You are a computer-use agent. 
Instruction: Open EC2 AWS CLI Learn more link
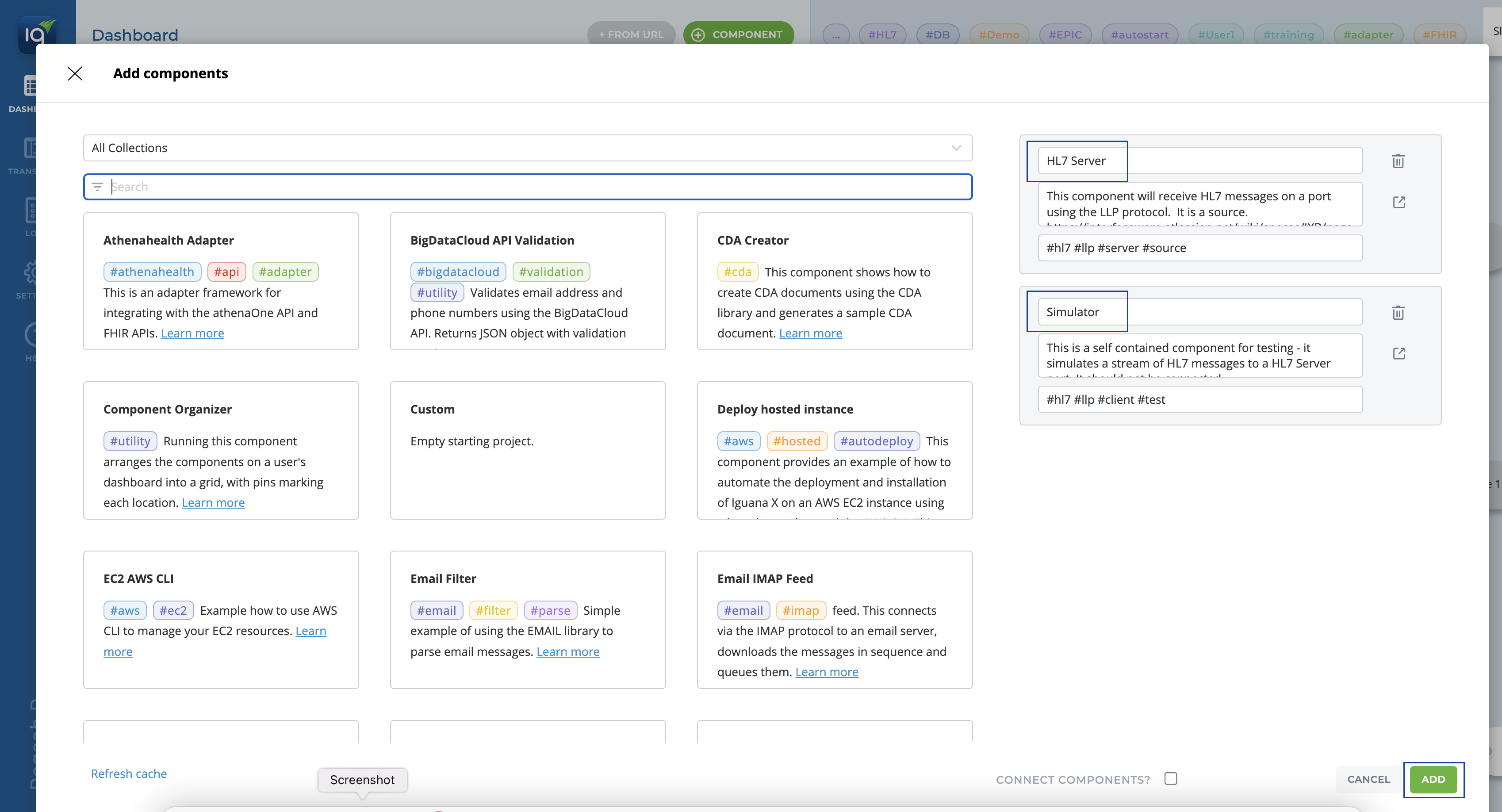pyautogui.click(x=311, y=631)
